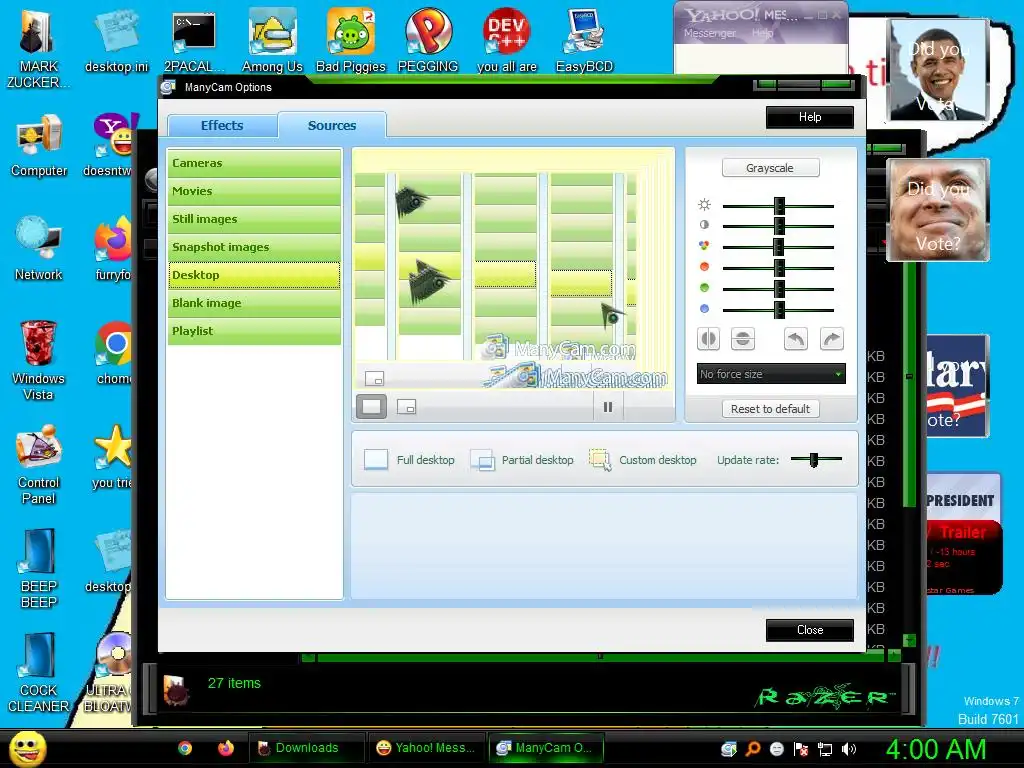This screenshot has width=1024, height=768.
Task: Pause the video preview
Action: tap(608, 407)
